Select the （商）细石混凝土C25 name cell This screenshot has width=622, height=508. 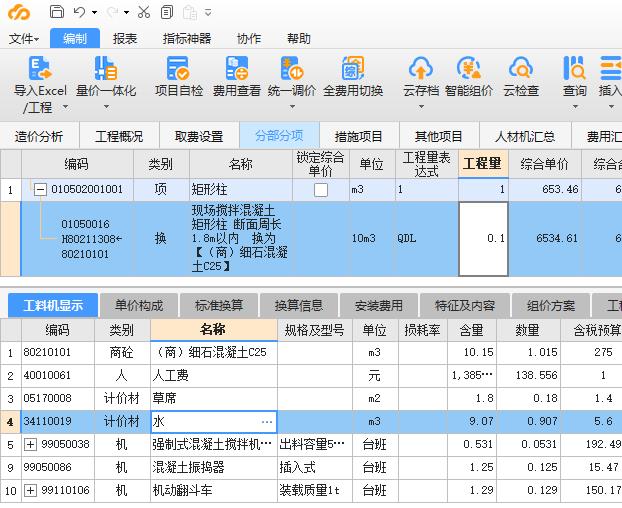pyautogui.click(x=213, y=353)
